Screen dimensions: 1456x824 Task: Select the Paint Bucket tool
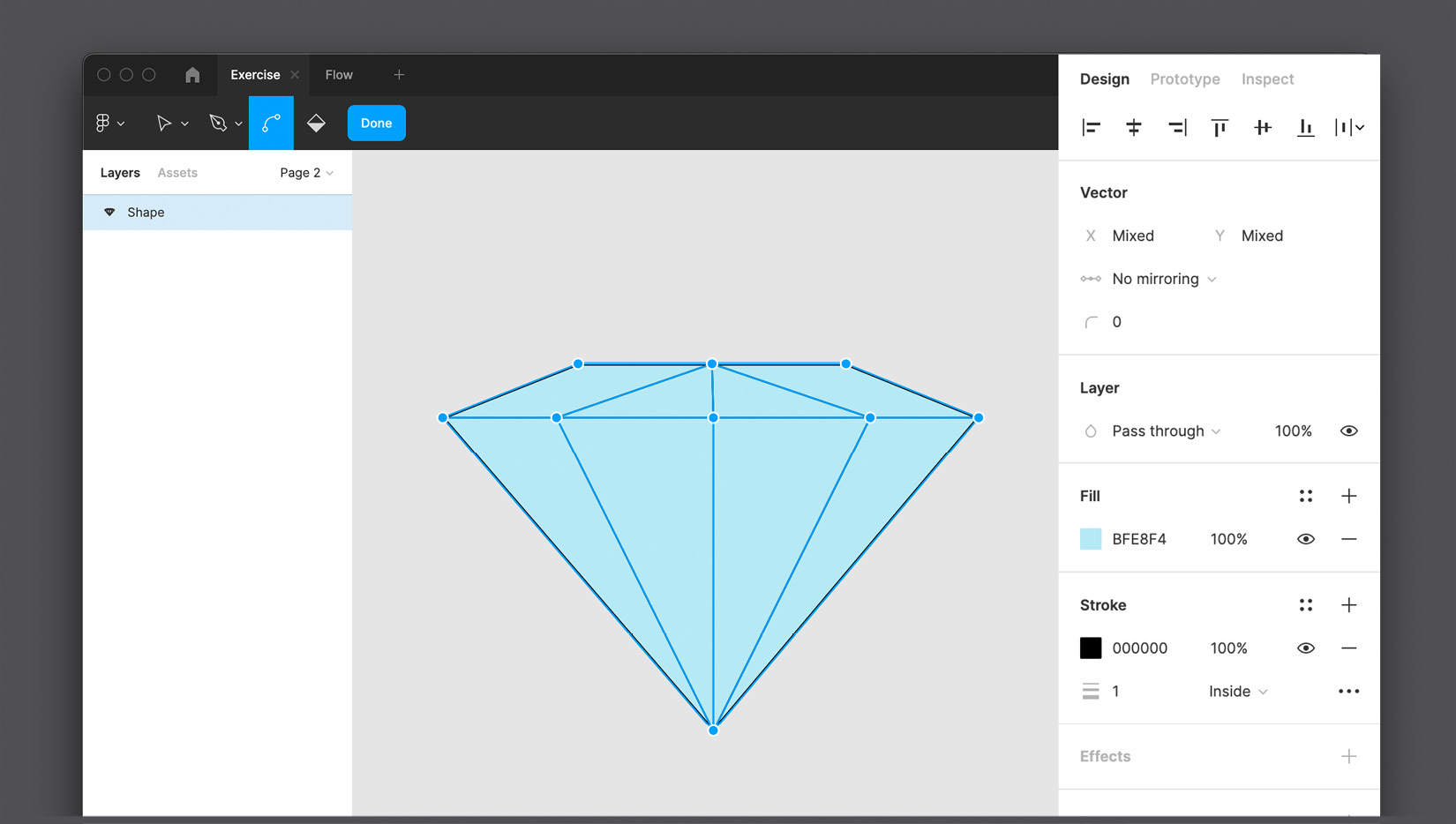click(316, 124)
